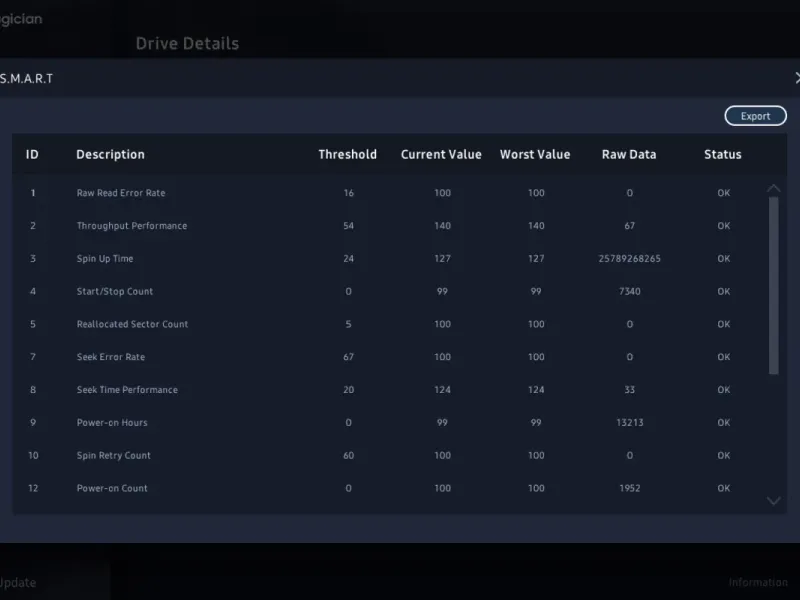Click current value 140 for Throughput Performance
This screenshot has height=600, width=800.
(x=442, y=226)
